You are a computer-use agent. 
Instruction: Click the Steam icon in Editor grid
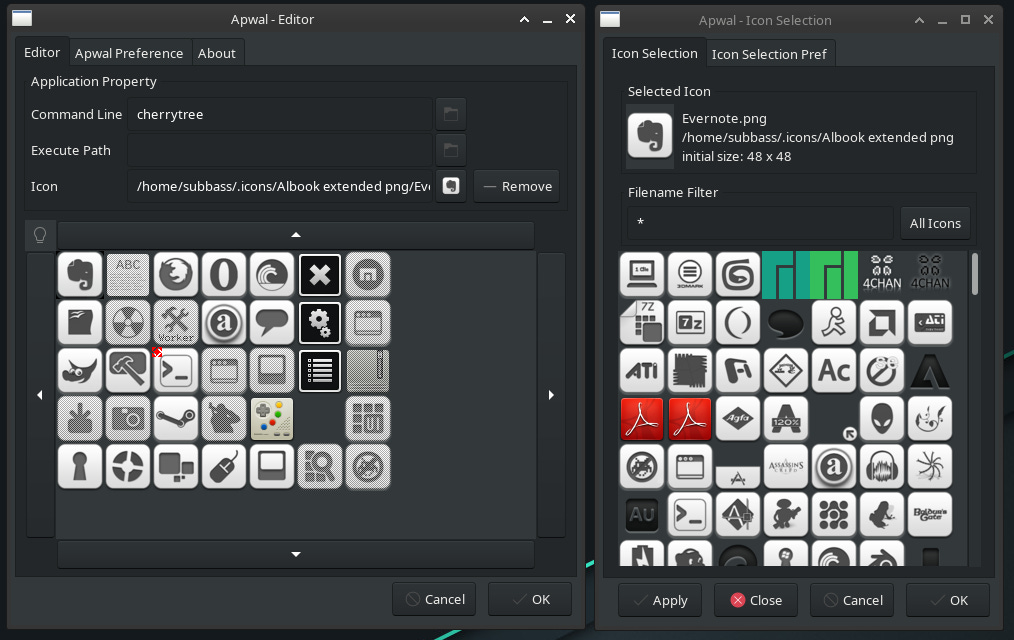pos(176,418)
